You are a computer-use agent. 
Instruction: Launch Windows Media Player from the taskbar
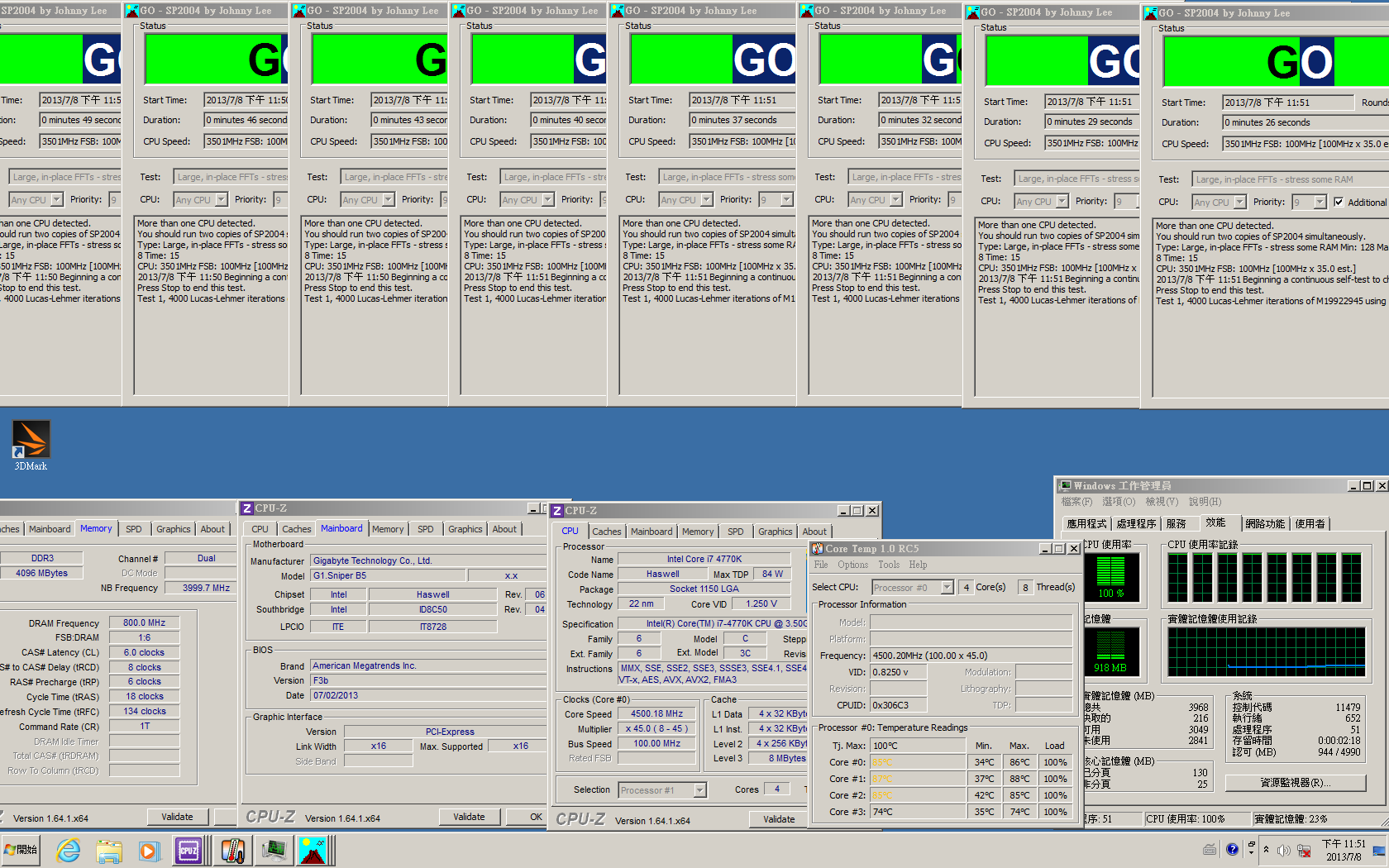pyautogui.click(x=148, y=850)
